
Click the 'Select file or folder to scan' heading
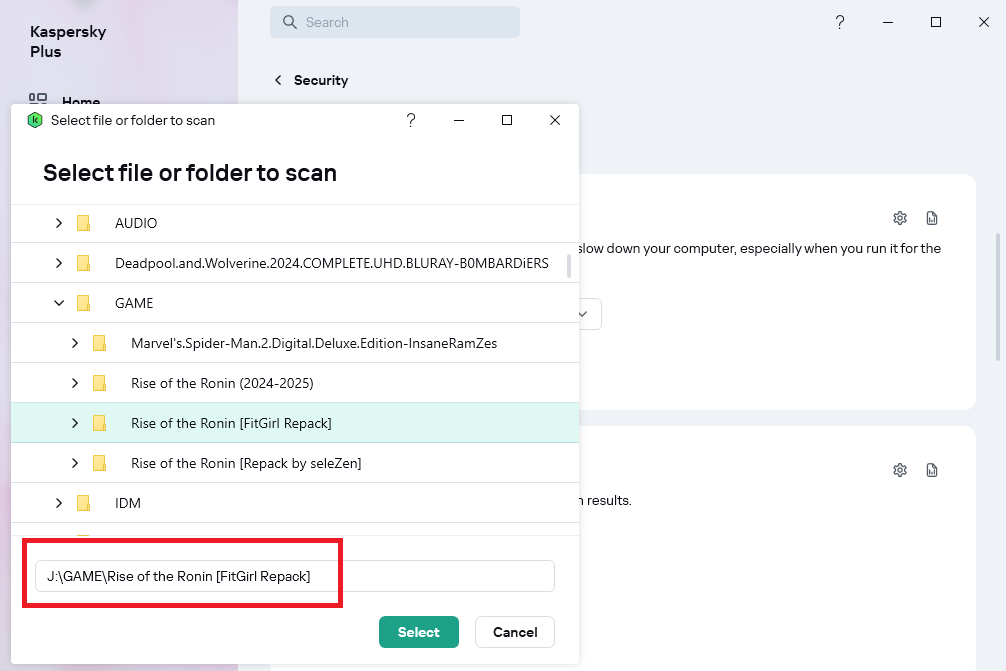tap(190, 173)
